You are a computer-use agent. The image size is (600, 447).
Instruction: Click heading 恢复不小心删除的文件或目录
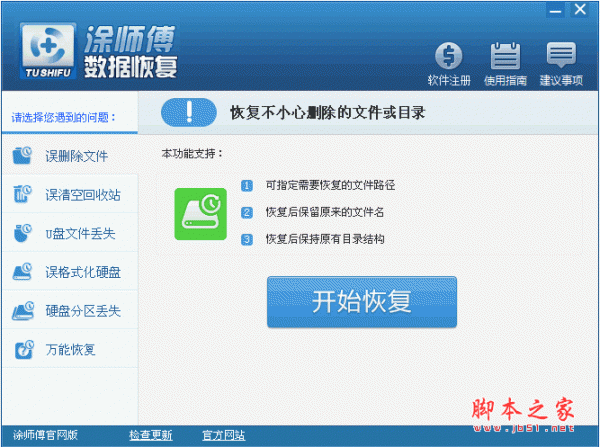pyautogui.click(x=328, y=113)
